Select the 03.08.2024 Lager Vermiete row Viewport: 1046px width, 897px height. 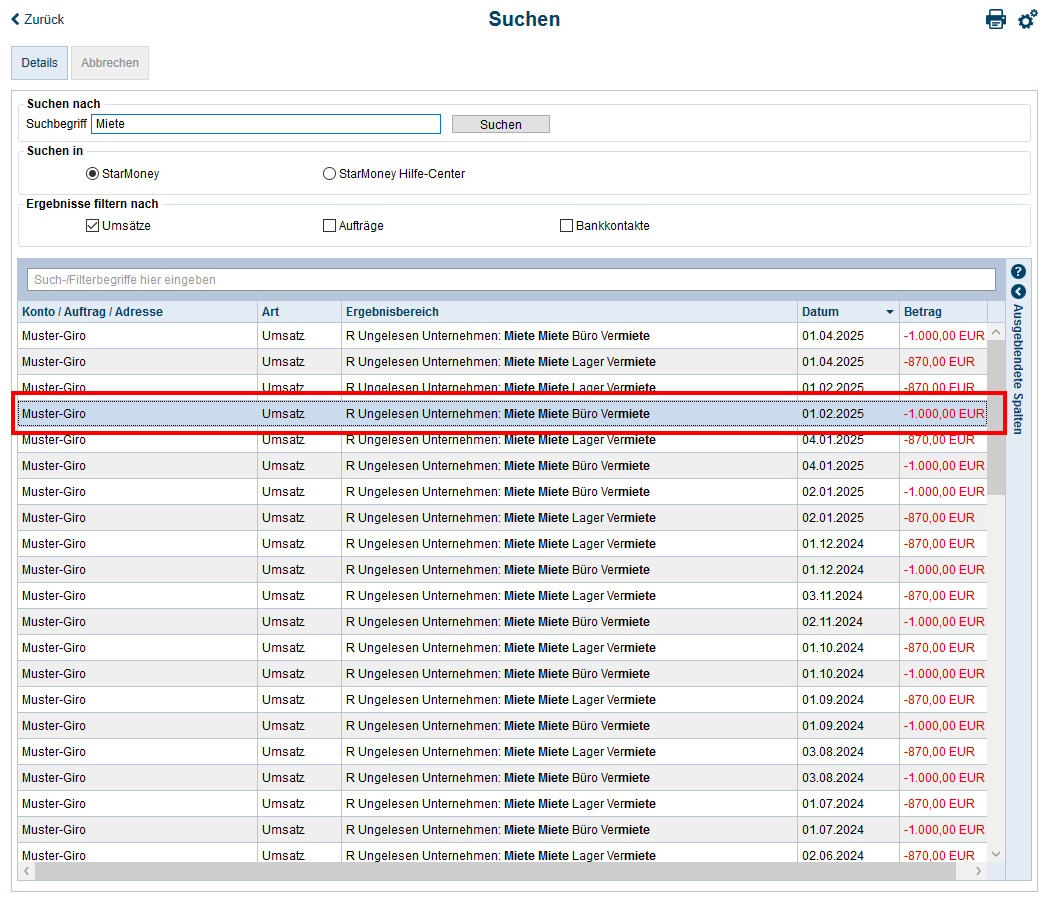pyautogui.click(x=502, y=752)
